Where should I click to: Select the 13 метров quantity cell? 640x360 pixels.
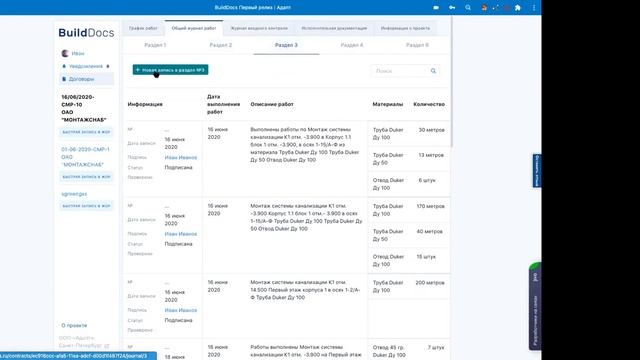[431, 155]
